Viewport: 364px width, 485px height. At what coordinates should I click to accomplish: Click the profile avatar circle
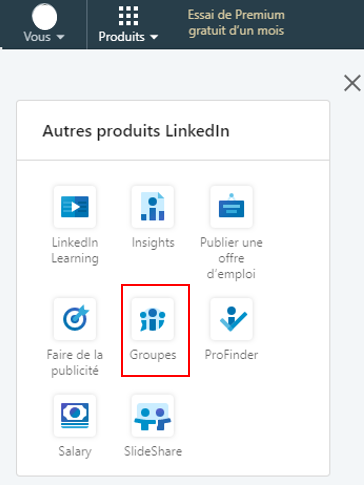point(45,17)
